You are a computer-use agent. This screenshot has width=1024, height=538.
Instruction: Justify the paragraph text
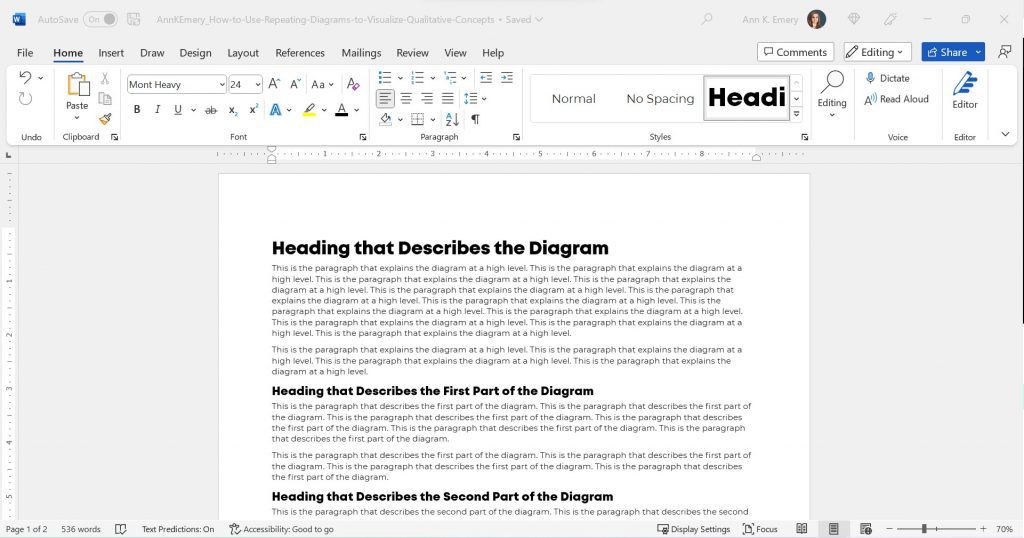448,99
